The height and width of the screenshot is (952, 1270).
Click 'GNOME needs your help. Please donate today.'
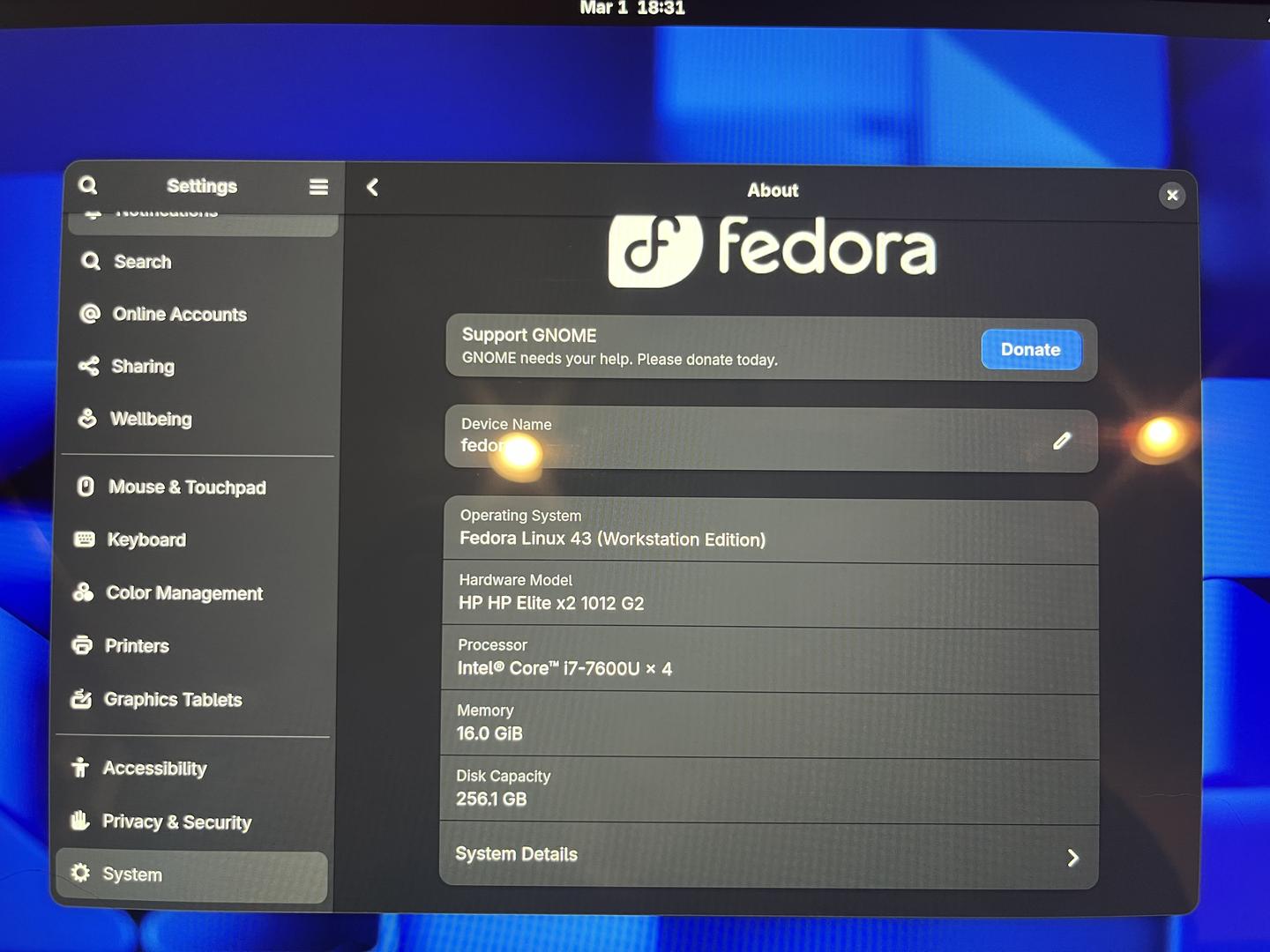point(620,359)
